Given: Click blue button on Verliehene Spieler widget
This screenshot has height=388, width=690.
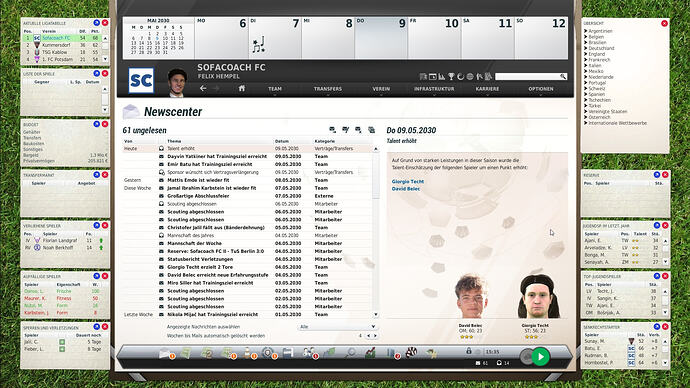Looking at the screenshot, I should click(x=96, y=226).
